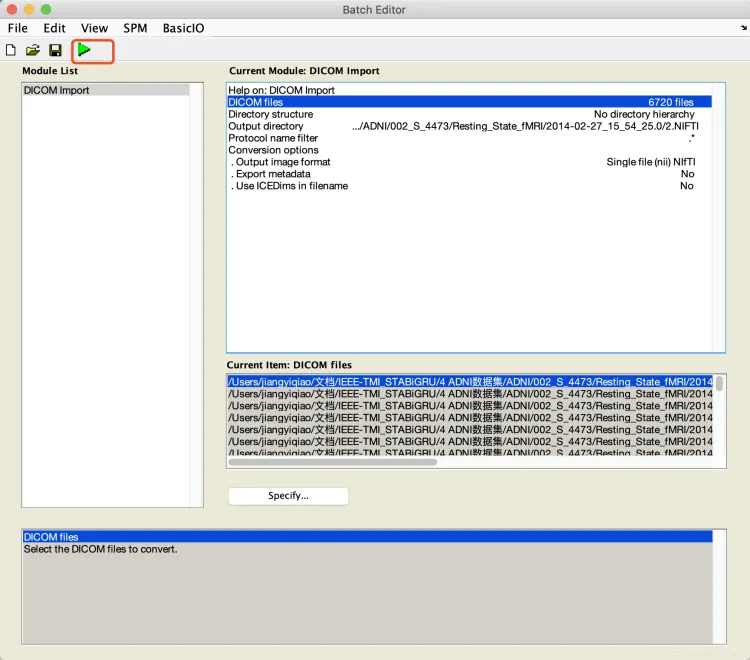Open the Edit menu
The image size is (750, 660).
click(x=54, y=28)
